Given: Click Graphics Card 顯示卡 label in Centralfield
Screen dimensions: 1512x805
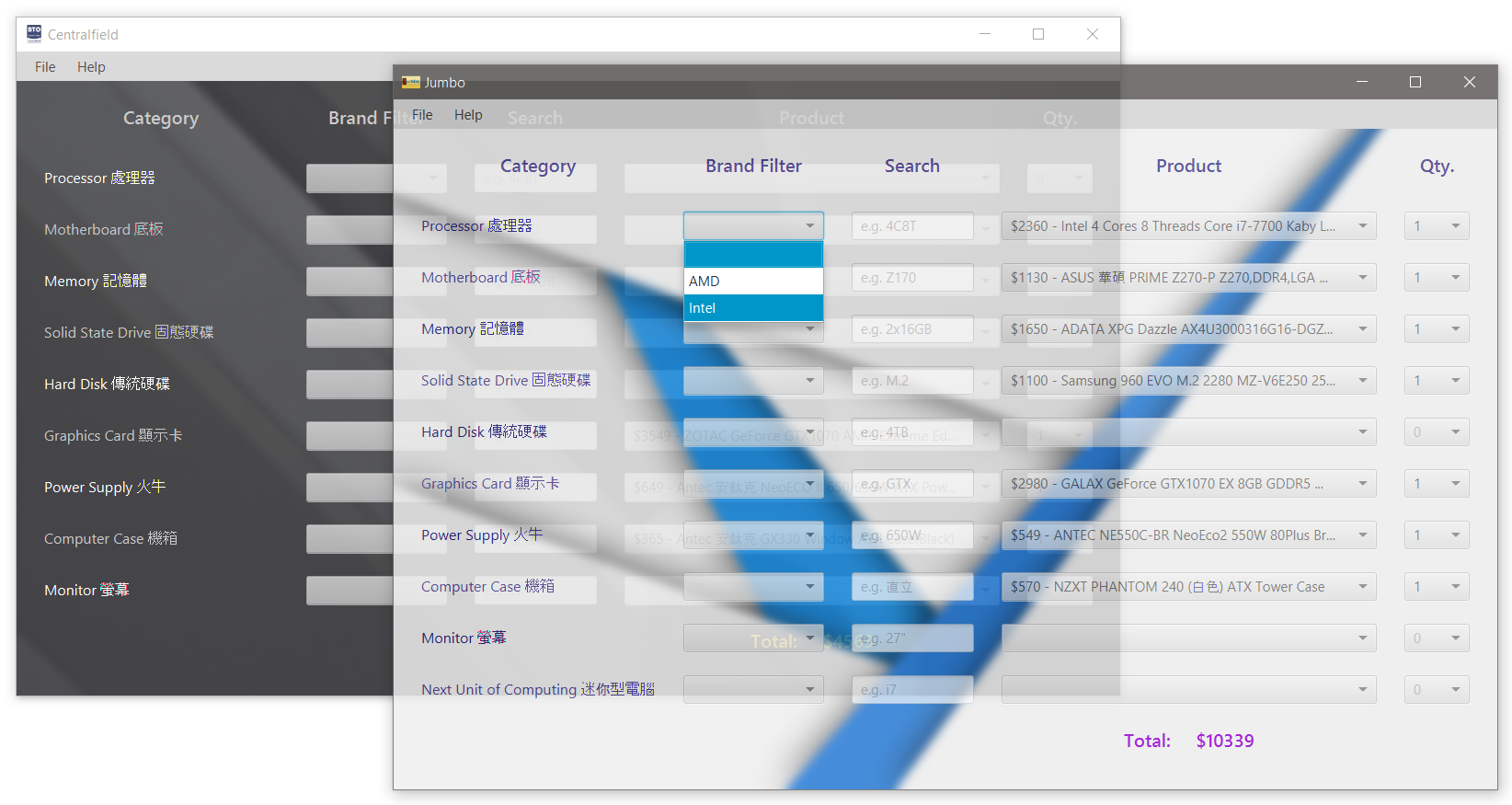Looking at the screenshot, I should (x=113, y=436).
